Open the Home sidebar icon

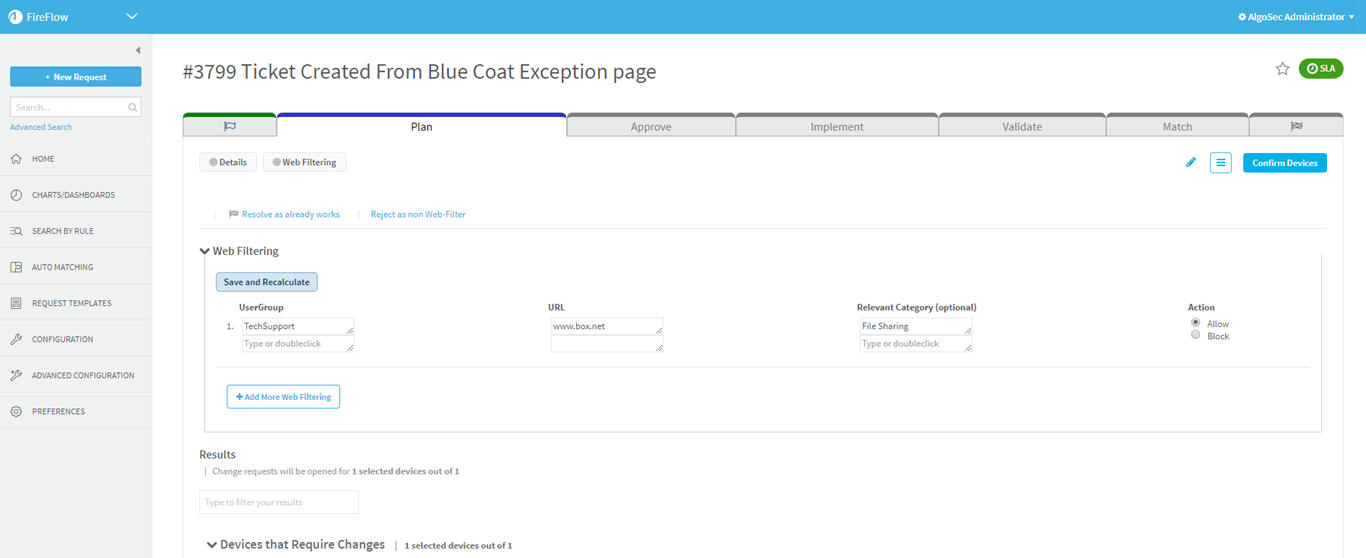point(16,159)
